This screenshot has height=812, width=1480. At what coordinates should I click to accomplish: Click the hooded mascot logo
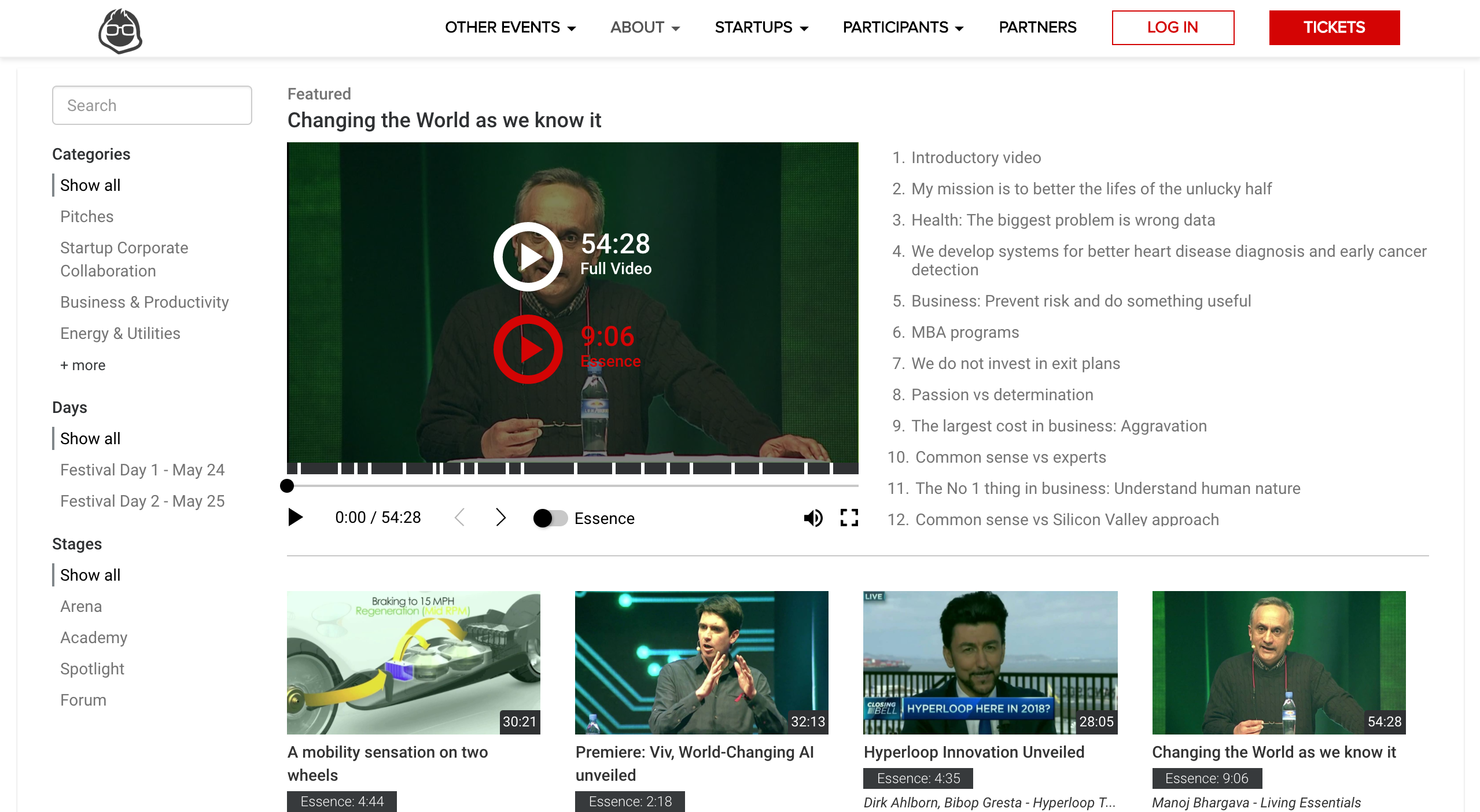click(x=120, y=31)
